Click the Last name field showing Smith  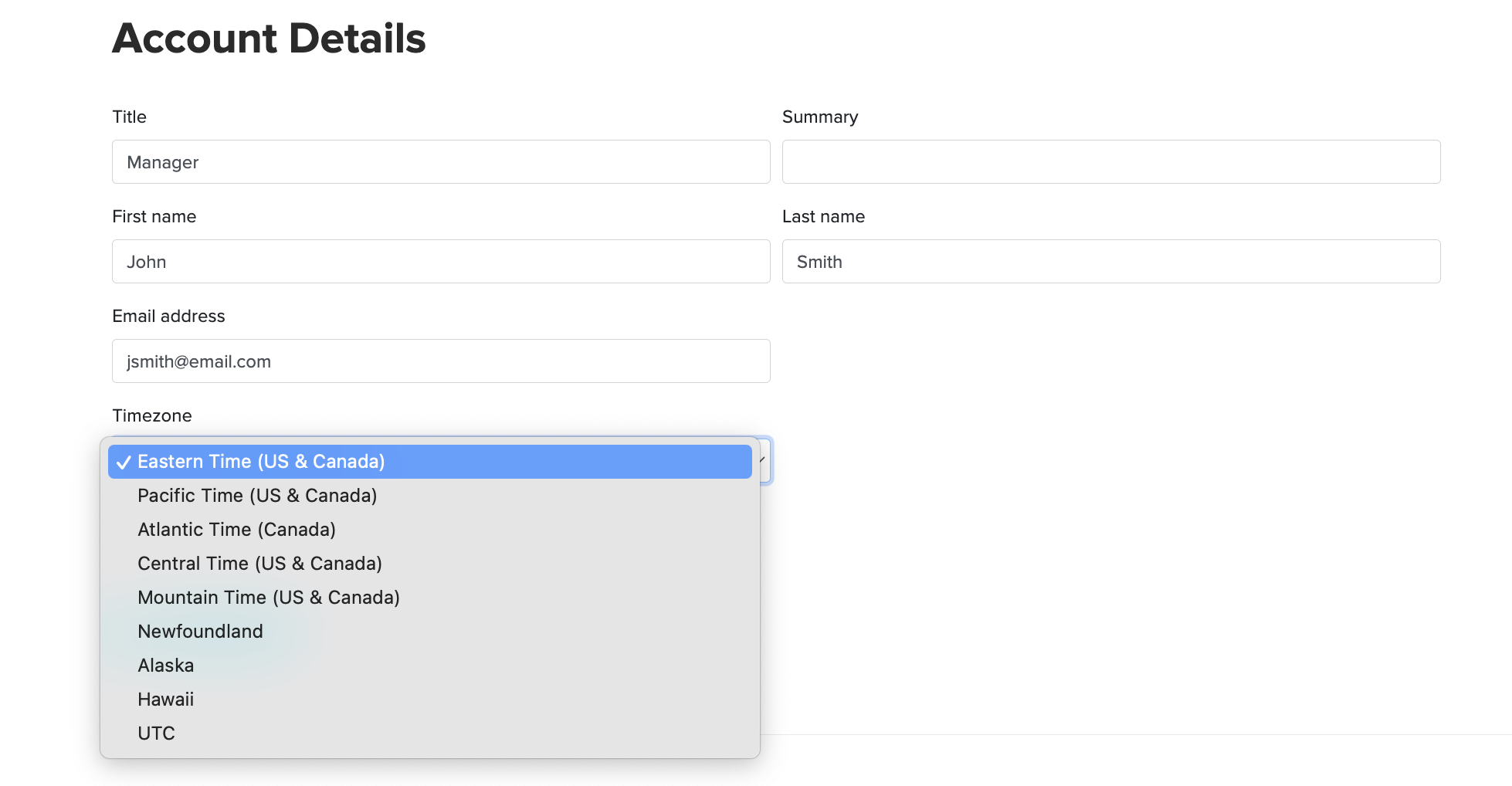pyautogui.click(x=1110, y=262)
